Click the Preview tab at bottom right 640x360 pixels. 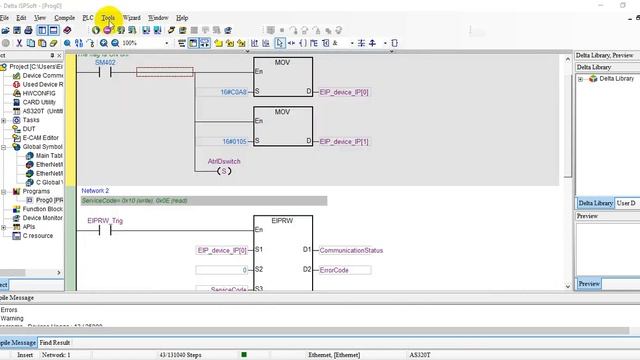(x=589, y=284)
